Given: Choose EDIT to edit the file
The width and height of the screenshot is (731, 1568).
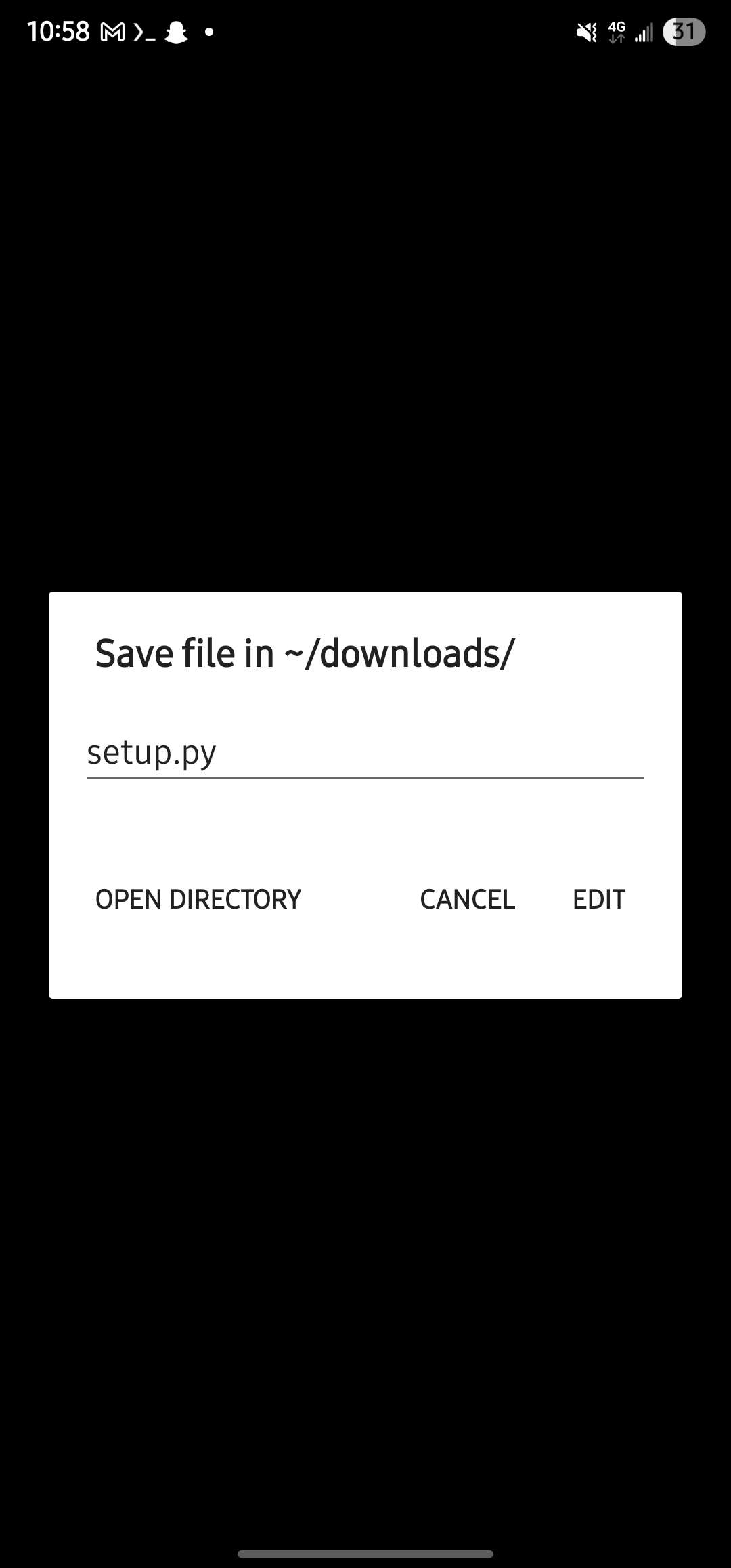Looking at the screenshot, I should click(x=599, y=899).
